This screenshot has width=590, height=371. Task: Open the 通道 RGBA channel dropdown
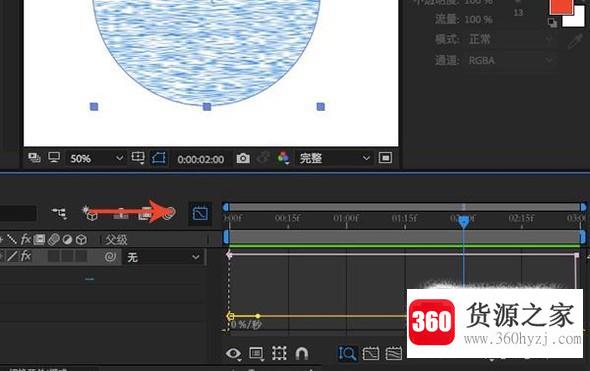click(x=511, y=60)
